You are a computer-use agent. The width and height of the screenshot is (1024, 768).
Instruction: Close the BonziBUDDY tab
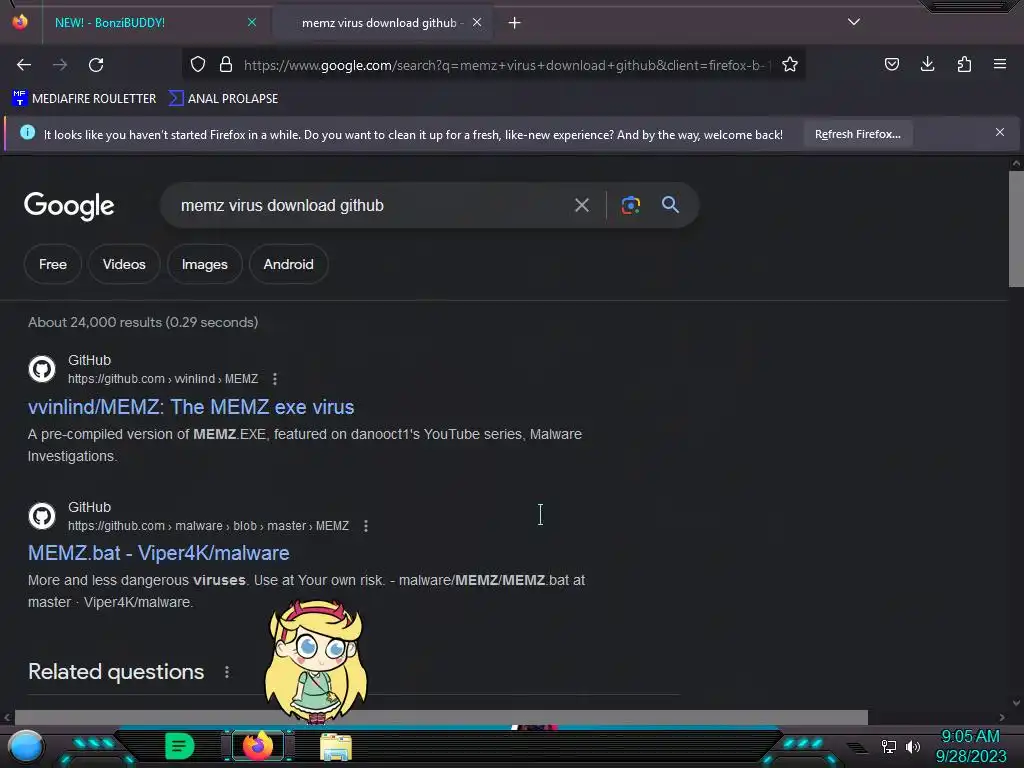pyautogui.click(x=252, y=23)
